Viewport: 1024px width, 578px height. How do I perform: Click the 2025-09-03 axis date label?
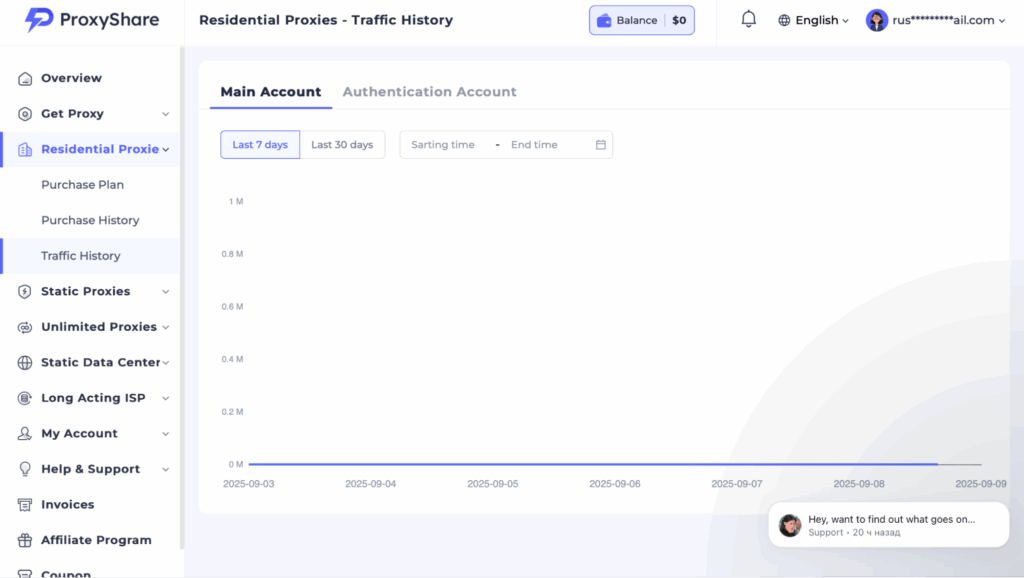pos(248,484)
